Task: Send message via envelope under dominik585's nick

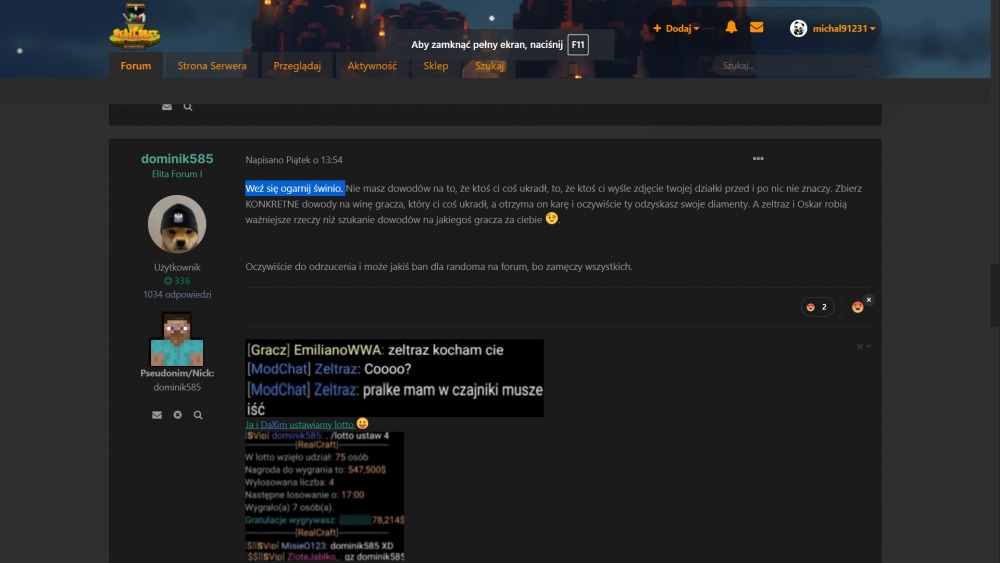Action: click(x=157, y=415)
